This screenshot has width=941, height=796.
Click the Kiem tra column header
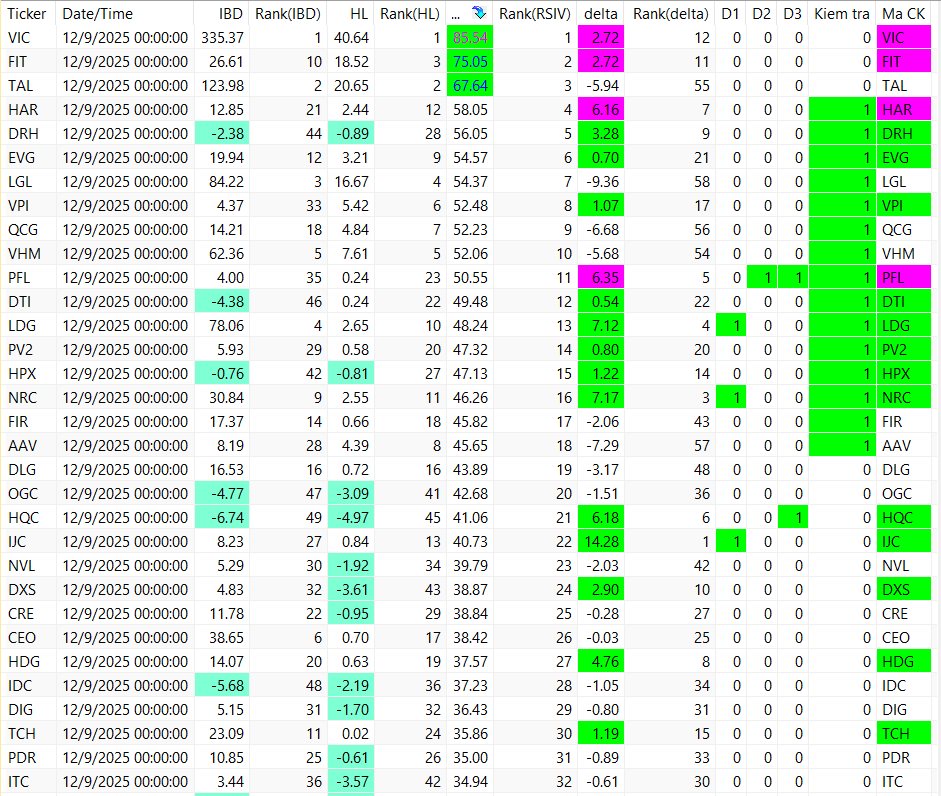pos(842,13)
